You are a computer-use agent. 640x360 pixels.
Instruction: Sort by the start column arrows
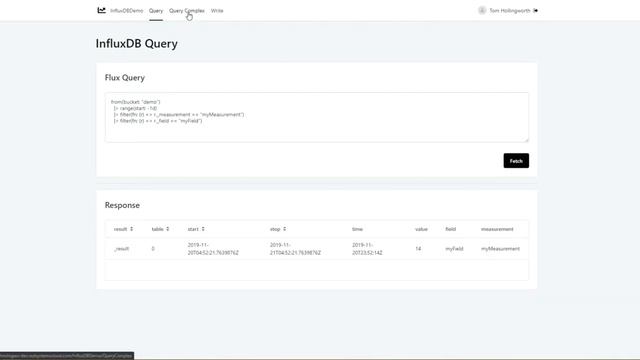[x=203, y=229]
